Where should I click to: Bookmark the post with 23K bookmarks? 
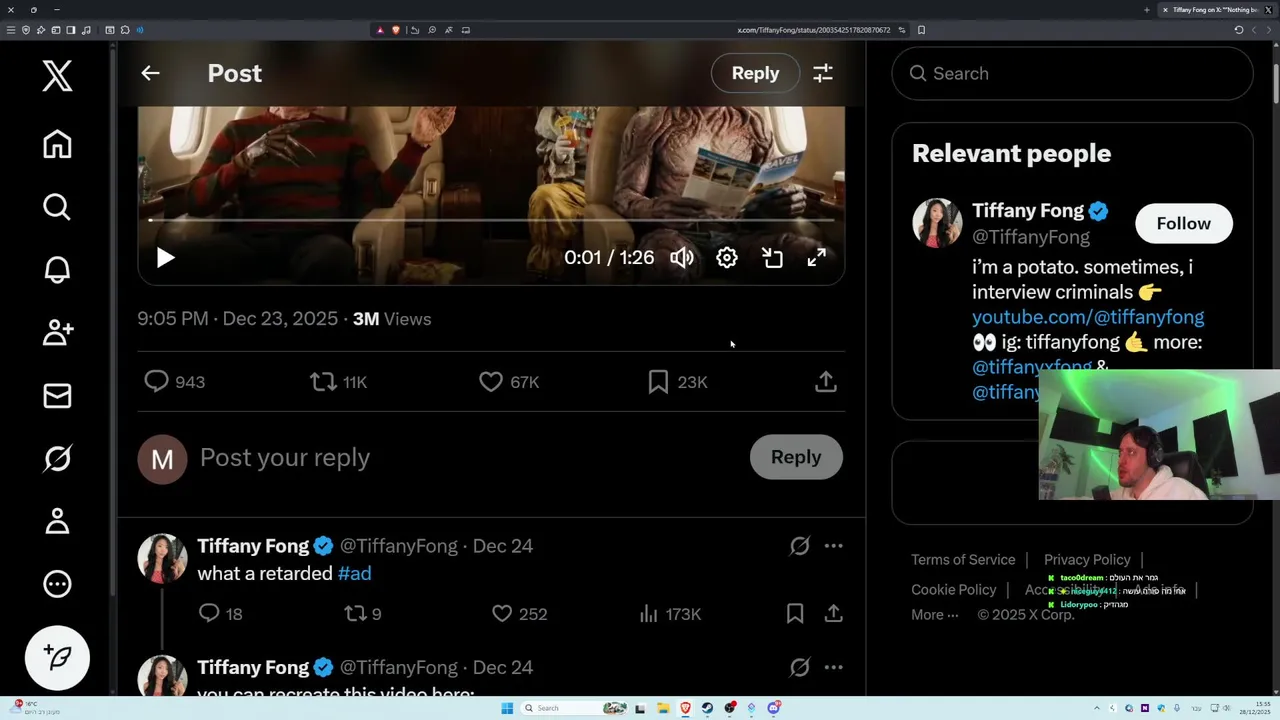(x=678, y=382)
